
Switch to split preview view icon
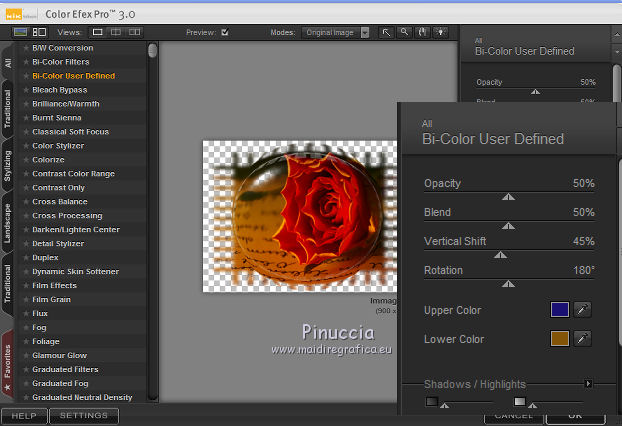[x=117, y=32]
